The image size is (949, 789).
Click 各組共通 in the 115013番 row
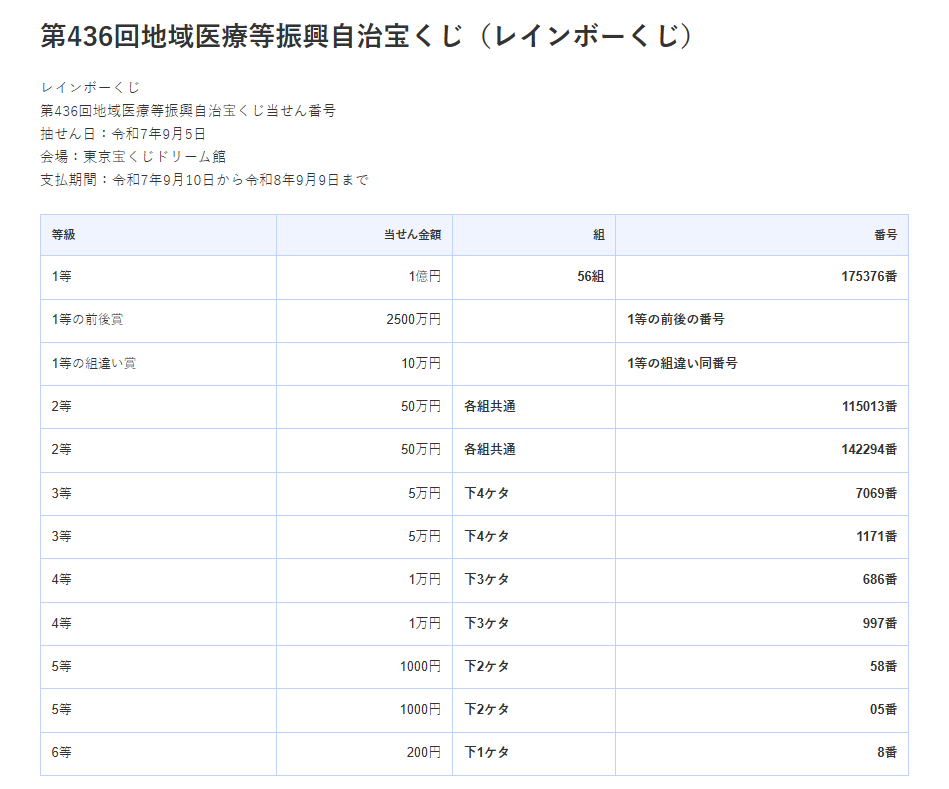[490, 407]
